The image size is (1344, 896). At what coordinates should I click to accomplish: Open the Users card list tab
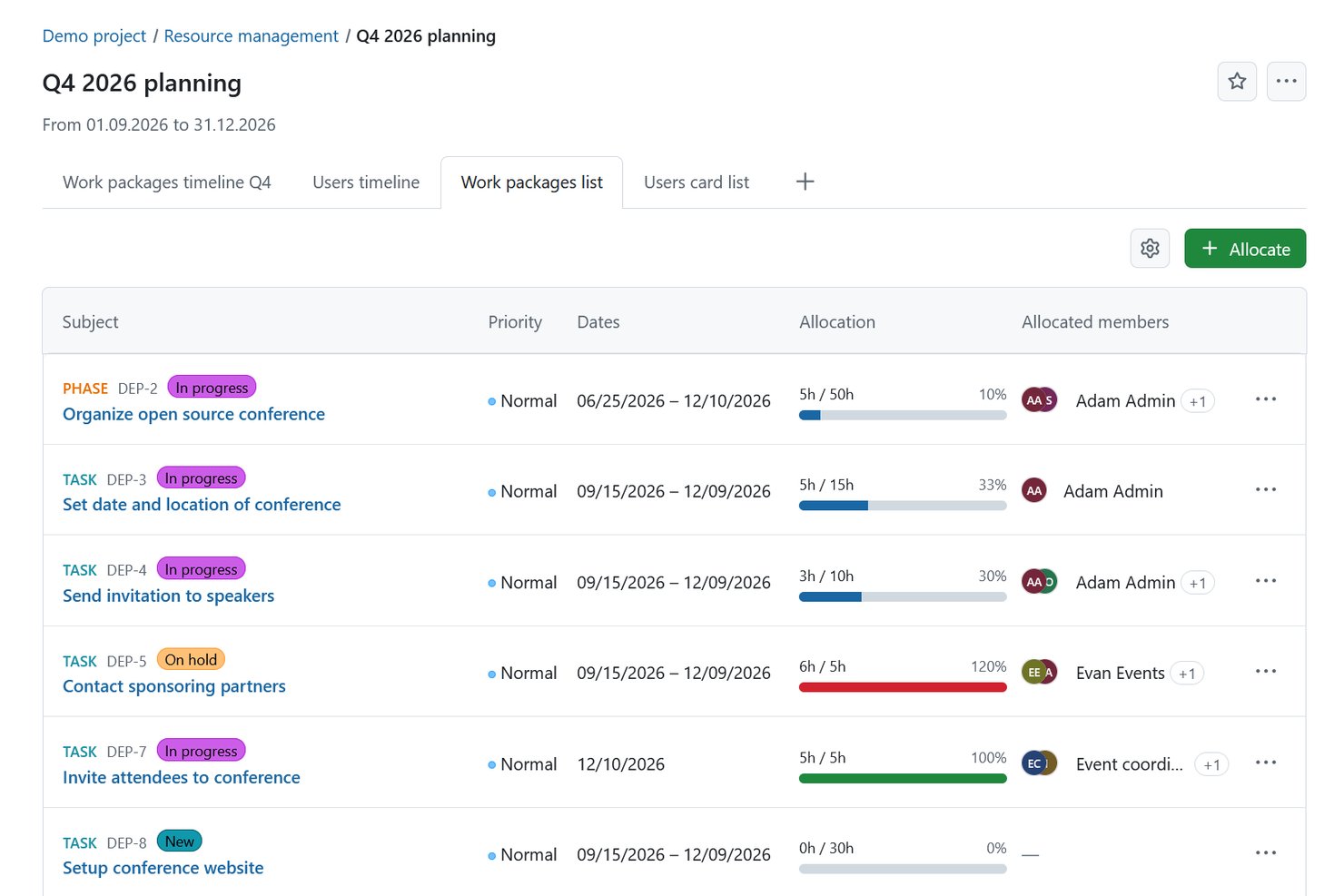pos(697,182)
